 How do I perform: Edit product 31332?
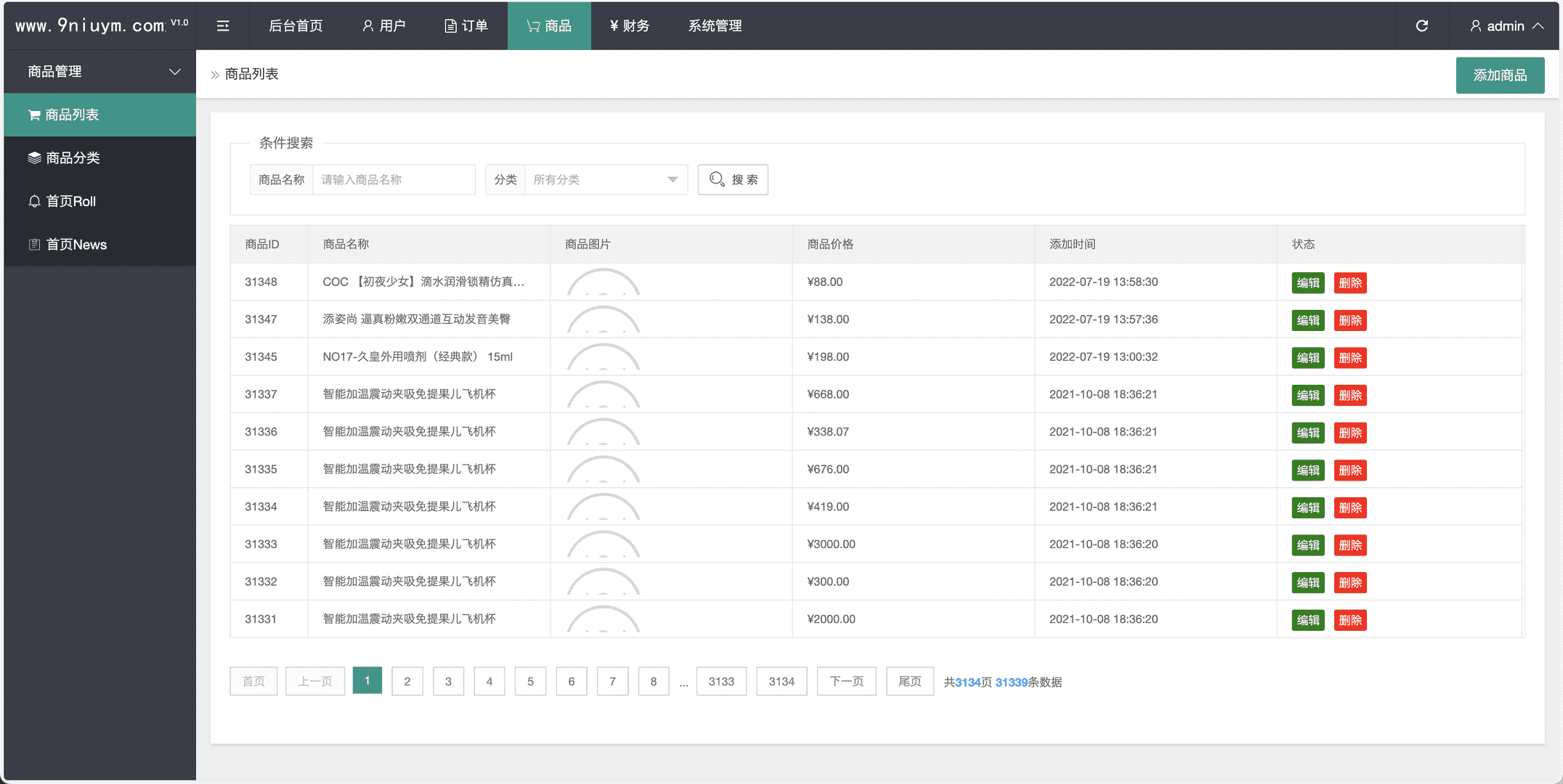tap(1308, 583)
